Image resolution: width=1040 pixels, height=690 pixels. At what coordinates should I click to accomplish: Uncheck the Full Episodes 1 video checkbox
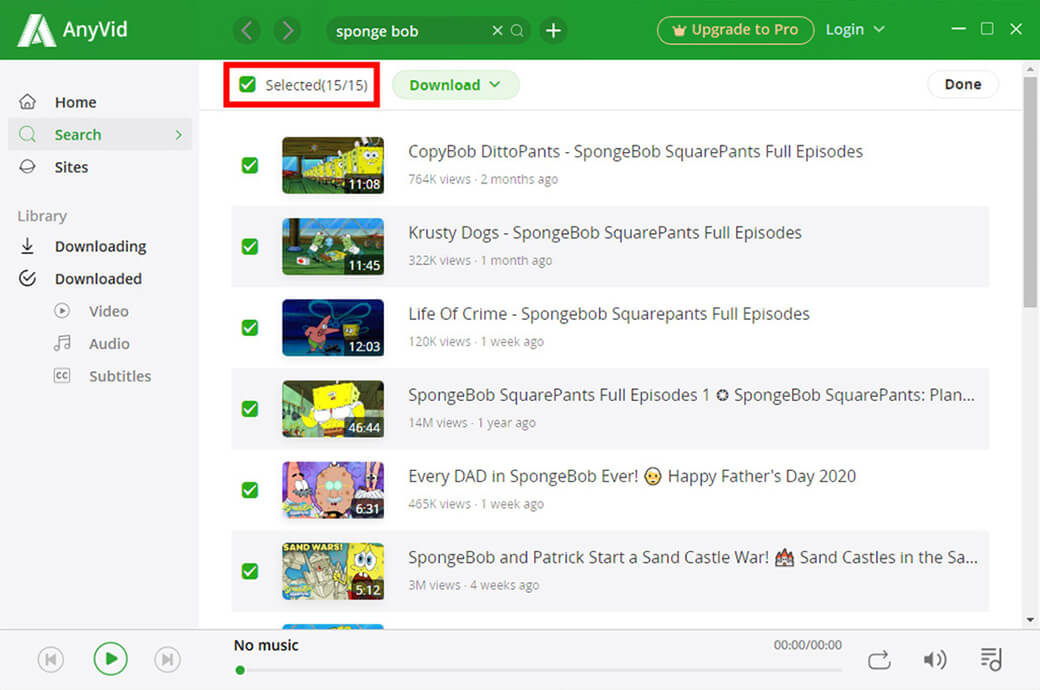point(249,409)
